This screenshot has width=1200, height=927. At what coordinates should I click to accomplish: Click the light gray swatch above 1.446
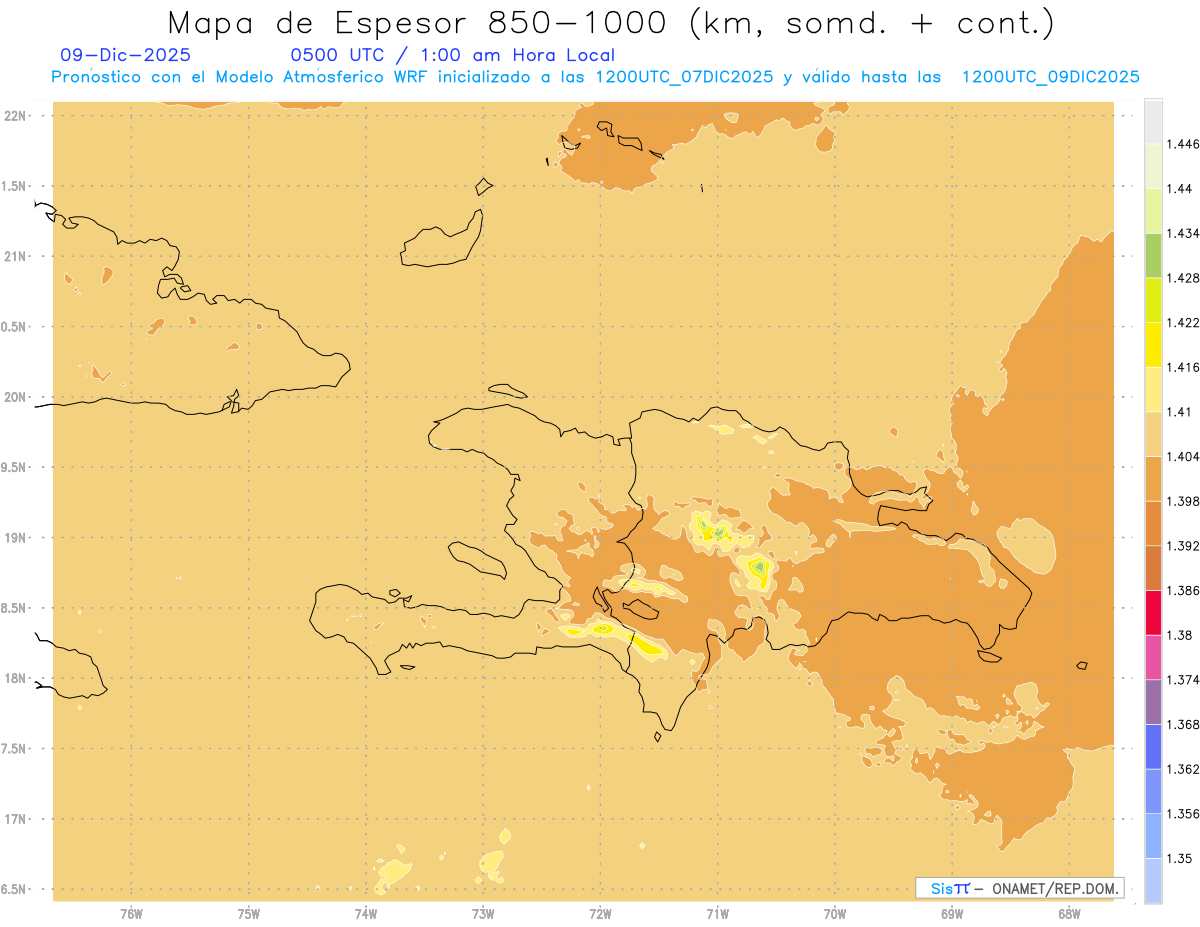click(1153, 121)
